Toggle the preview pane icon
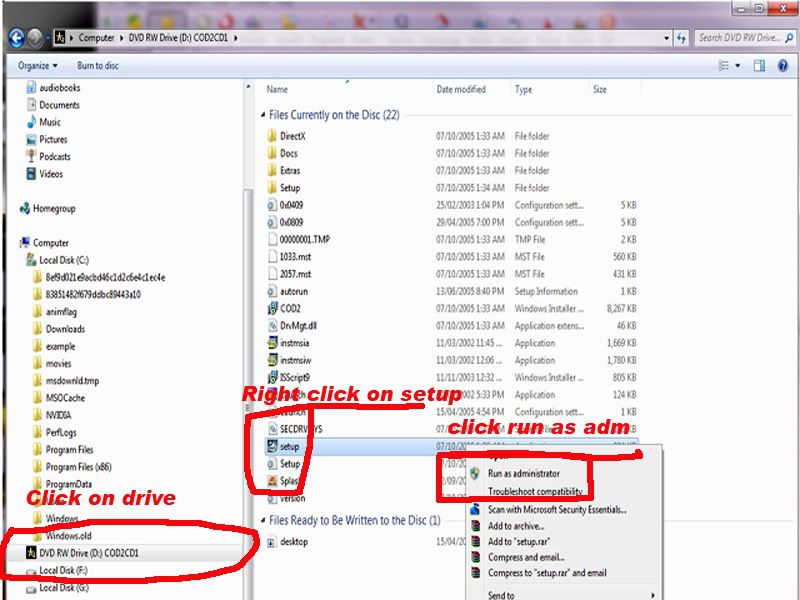Image resolution: width=800 pixels, height=600 pixels. coord(759,66)
